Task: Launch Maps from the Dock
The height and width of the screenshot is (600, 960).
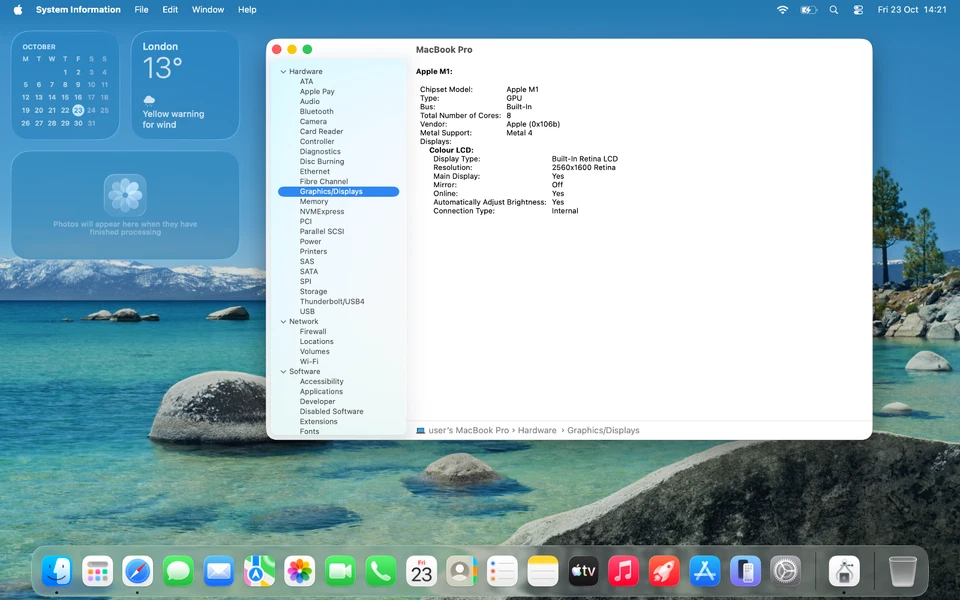Action: pyautogui.click(x=259, y=571)
